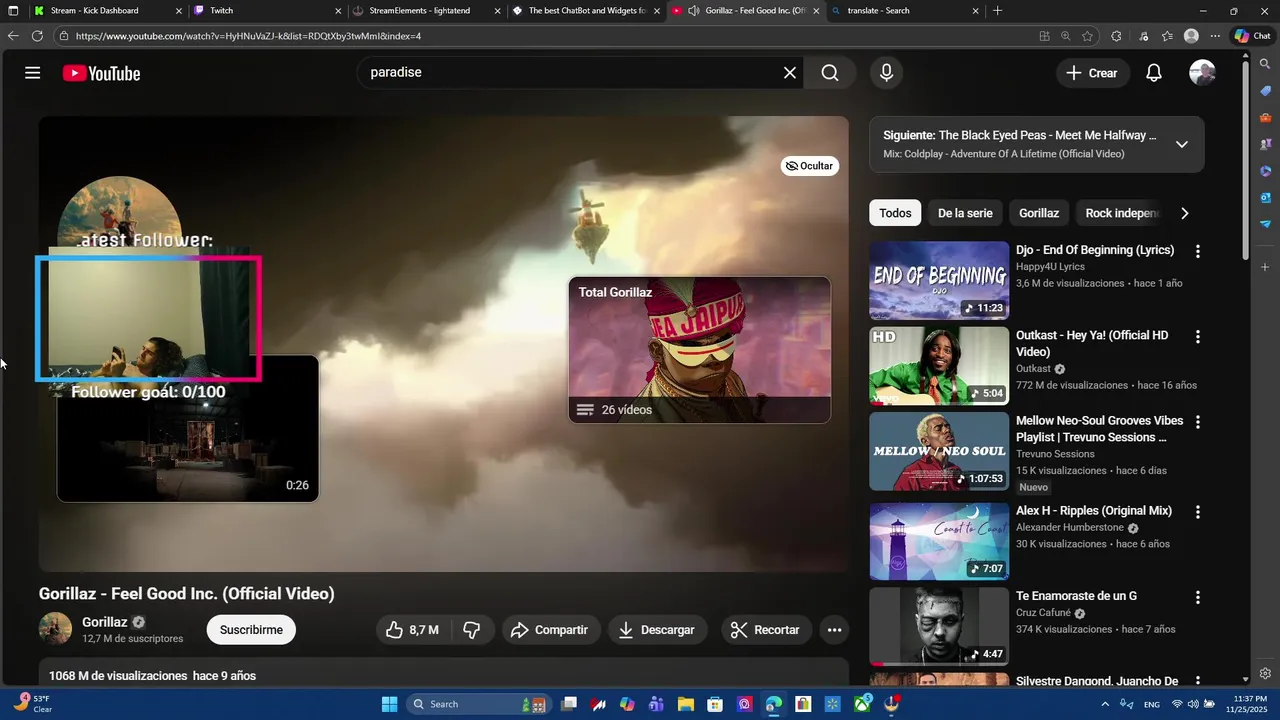Show hidden system tray icons chevron

tap(1105, 704)
